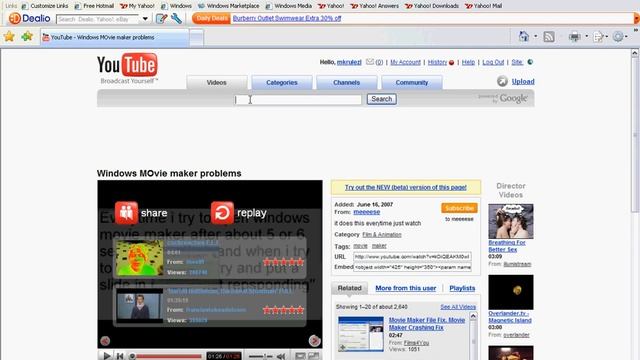Click Yahoo! Answers in Links bar
The image size is (640, 360).
375,6
